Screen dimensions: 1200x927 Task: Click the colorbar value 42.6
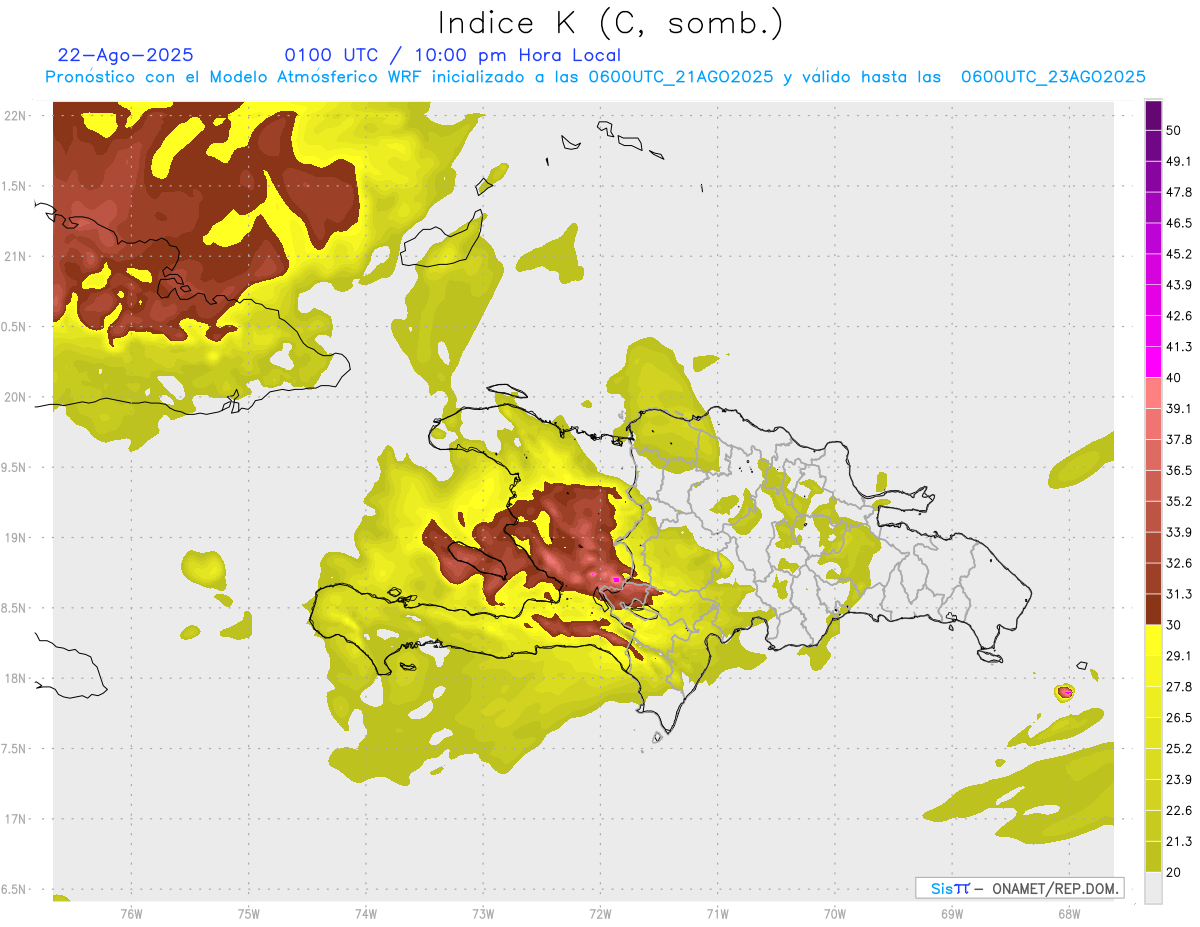[x=1179, y=316]
